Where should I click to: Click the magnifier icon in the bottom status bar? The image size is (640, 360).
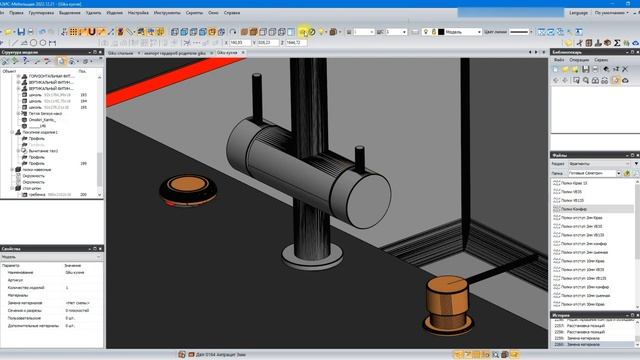496,355
